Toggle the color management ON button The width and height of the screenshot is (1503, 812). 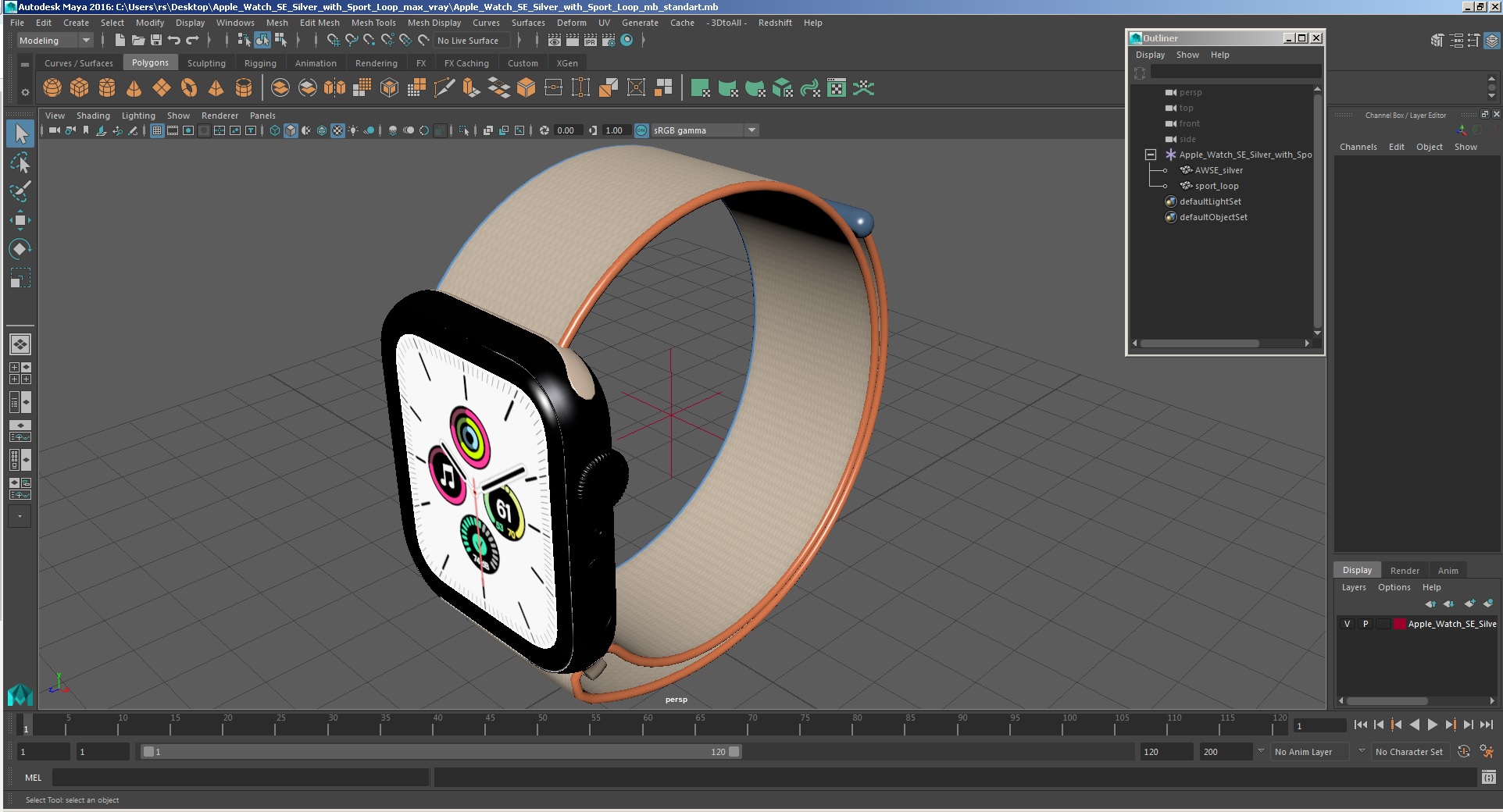(x=641, y=130)
